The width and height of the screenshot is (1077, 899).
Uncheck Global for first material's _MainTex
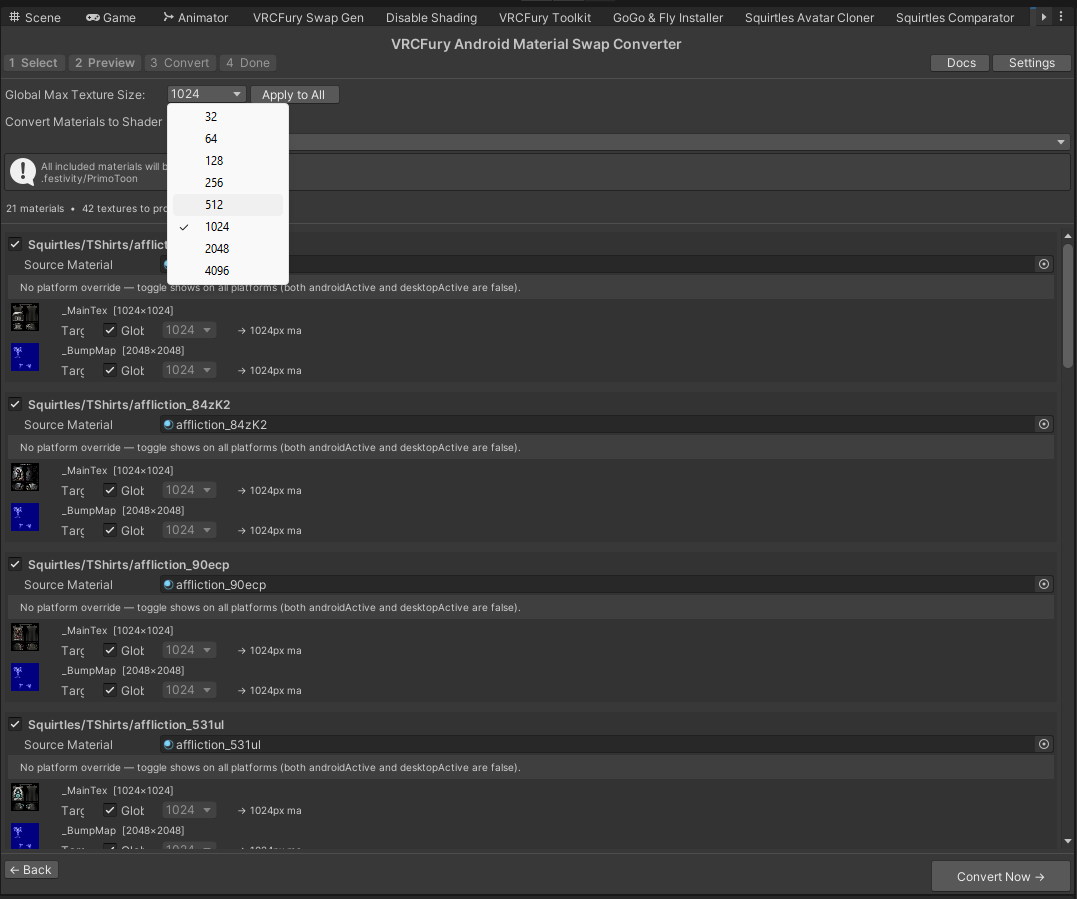pos(110,330)
